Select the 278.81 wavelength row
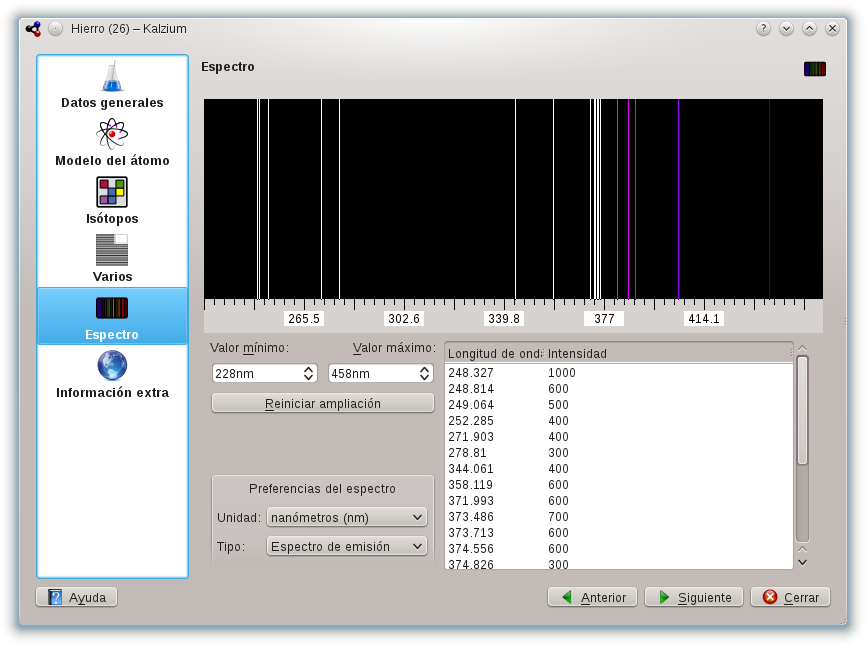866x646 pixels. pos(619,453)
